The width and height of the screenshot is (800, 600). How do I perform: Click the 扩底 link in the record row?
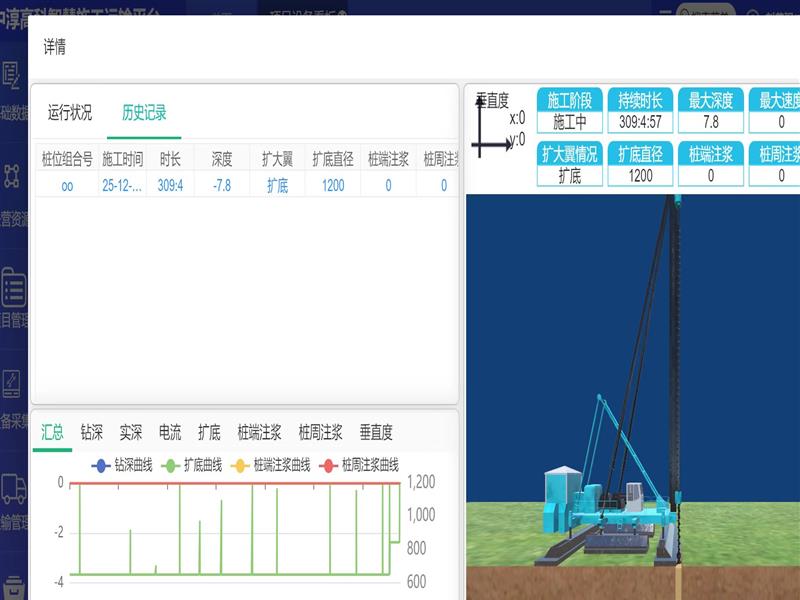(x=277, y=185)
